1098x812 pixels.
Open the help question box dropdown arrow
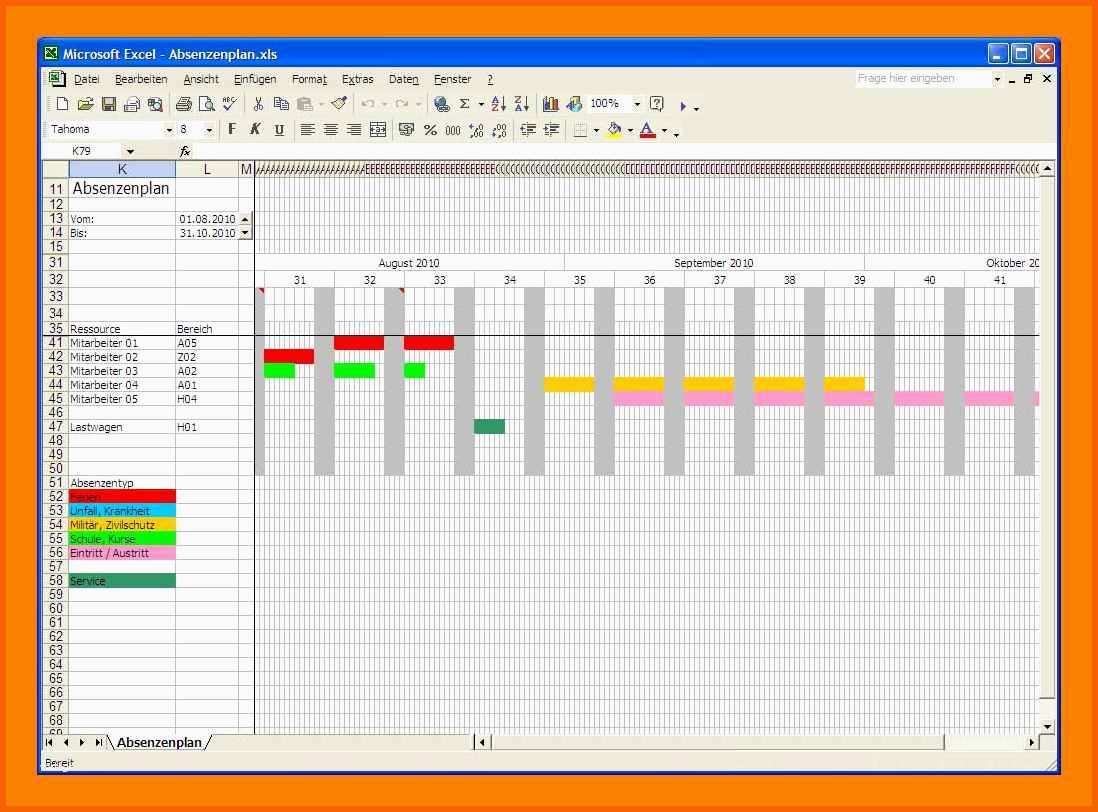(x=997, y=79)
